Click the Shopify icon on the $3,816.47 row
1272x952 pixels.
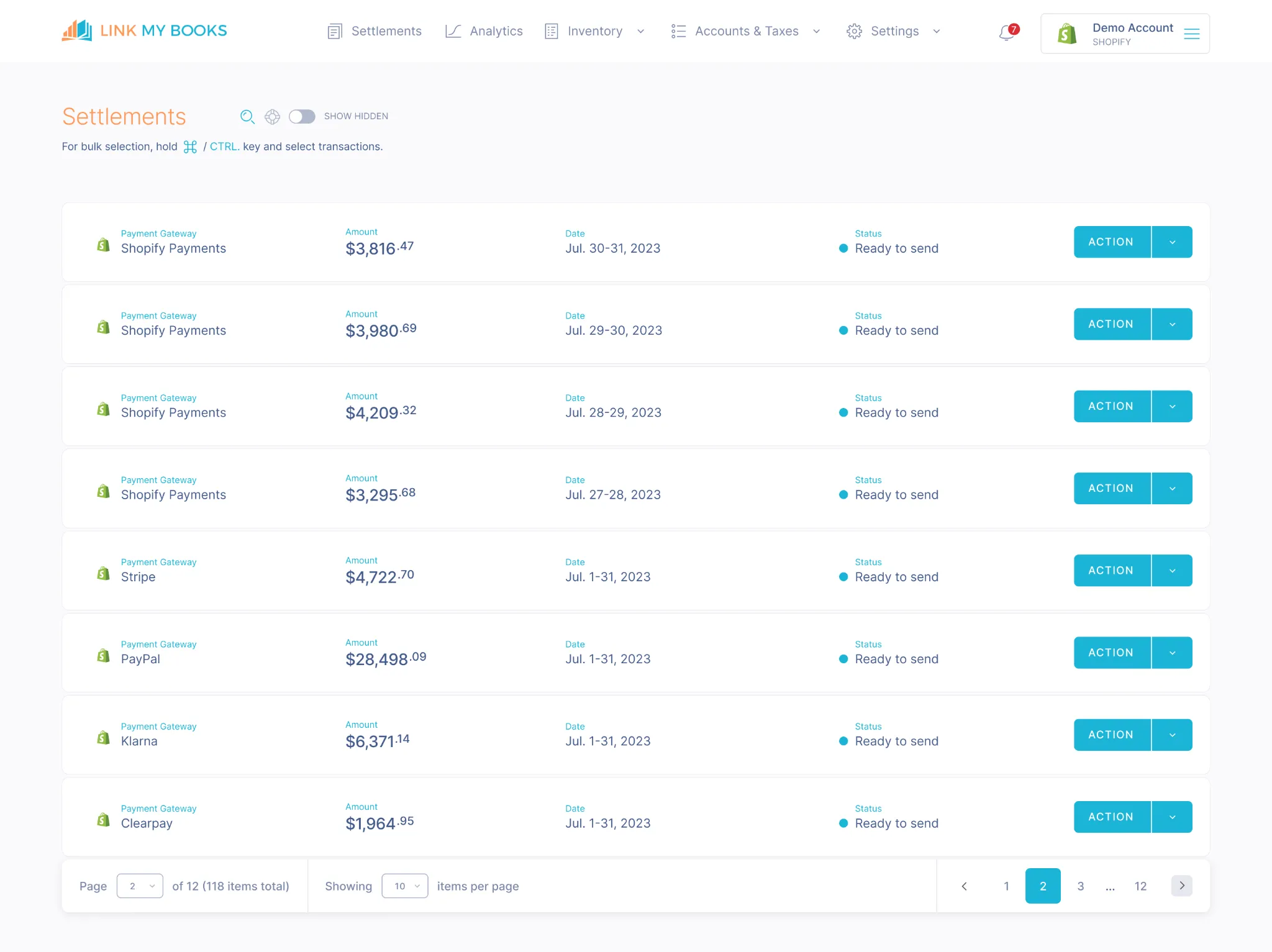(x=103, y=245)
